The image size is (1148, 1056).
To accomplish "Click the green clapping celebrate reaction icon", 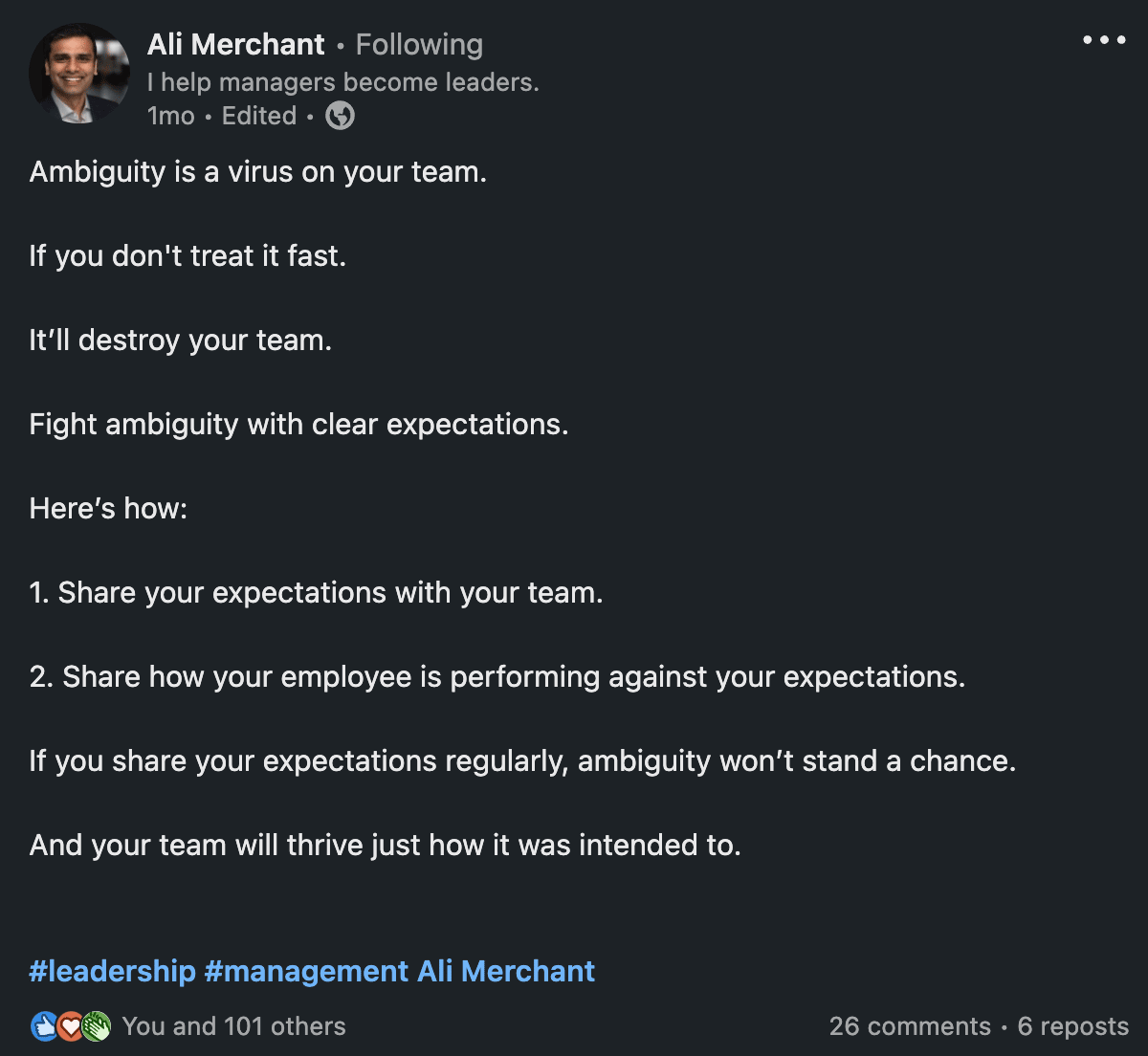I will [97, 1026].
